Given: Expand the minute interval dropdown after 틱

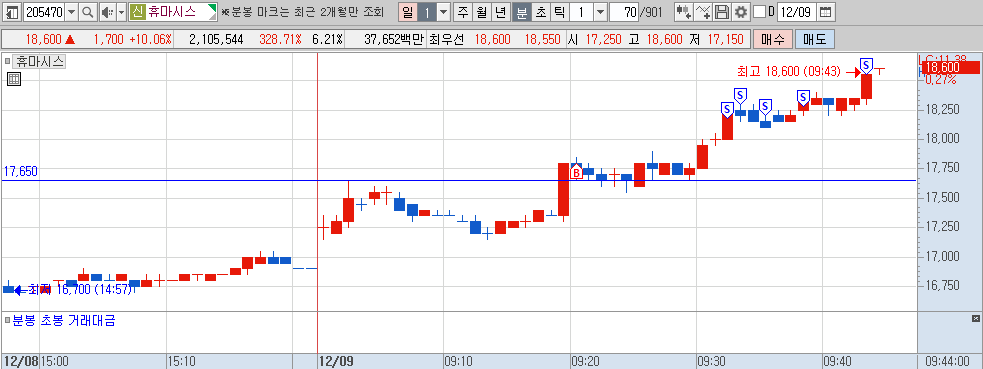Looking at the screenshot, I should coord(600,12).
